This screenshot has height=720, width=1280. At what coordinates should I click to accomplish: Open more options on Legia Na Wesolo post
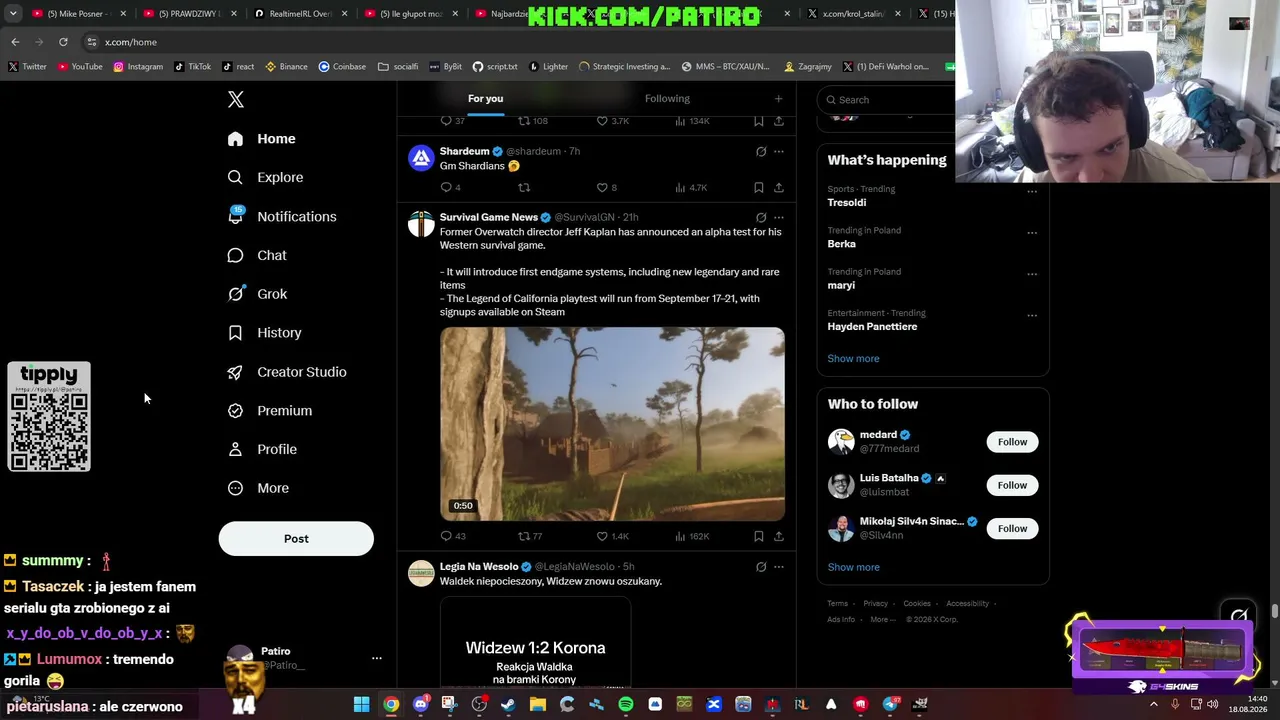pyautogui.click(x=779, y=567)
